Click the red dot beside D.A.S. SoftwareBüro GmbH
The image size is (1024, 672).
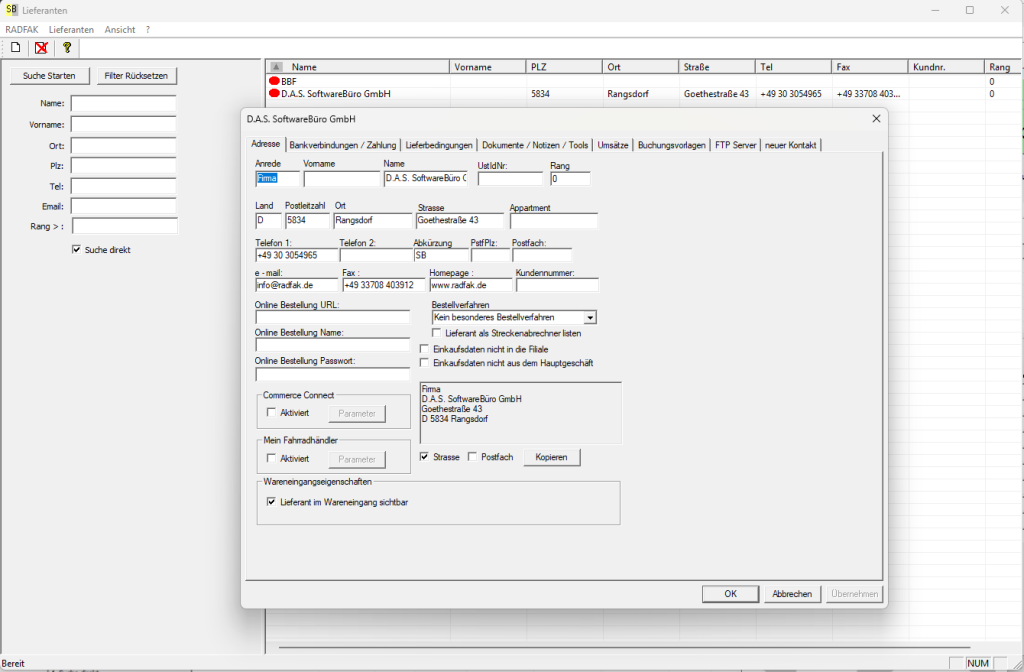point(274,94)
